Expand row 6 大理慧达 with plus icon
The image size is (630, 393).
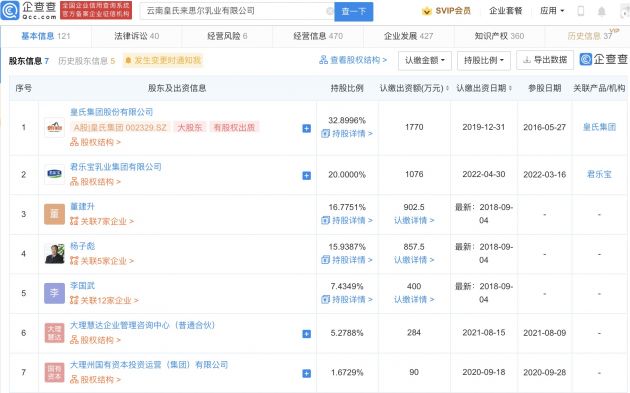pyautogui.click(x=307, y=334)
